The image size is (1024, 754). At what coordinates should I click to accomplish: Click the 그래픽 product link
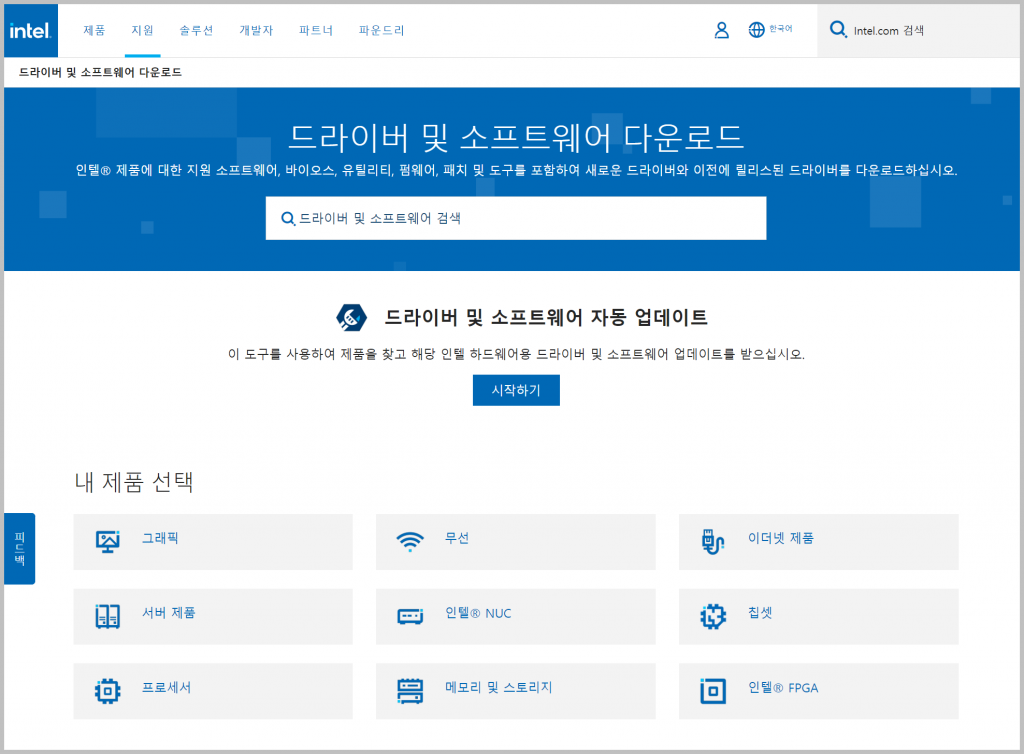[x=161, y=539]
